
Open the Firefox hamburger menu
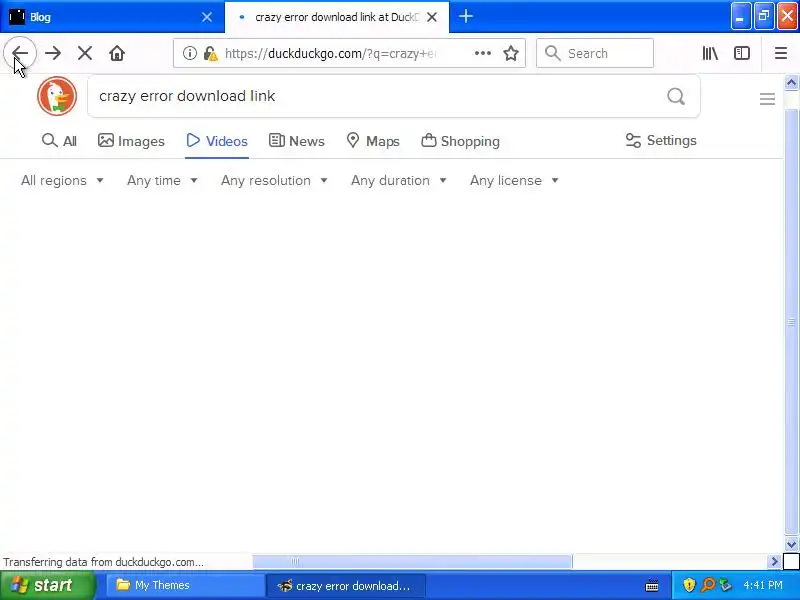(781, 53)
